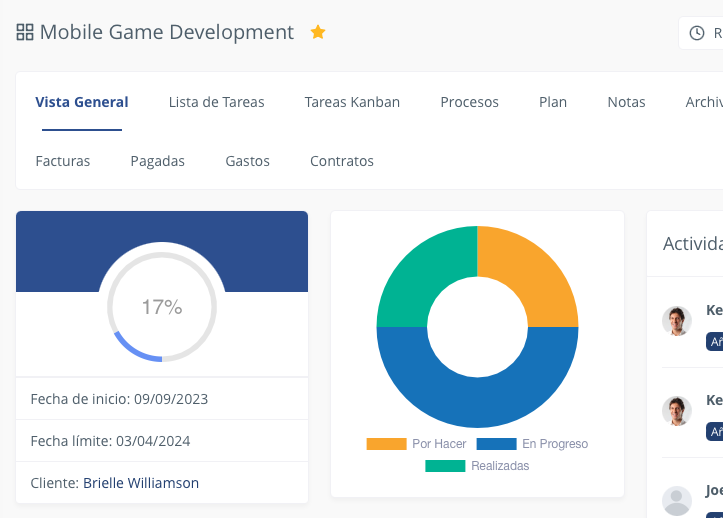Select the Plan tab
Image resolution: width=723 pixels, height=518 pixels.
point(553,102)
